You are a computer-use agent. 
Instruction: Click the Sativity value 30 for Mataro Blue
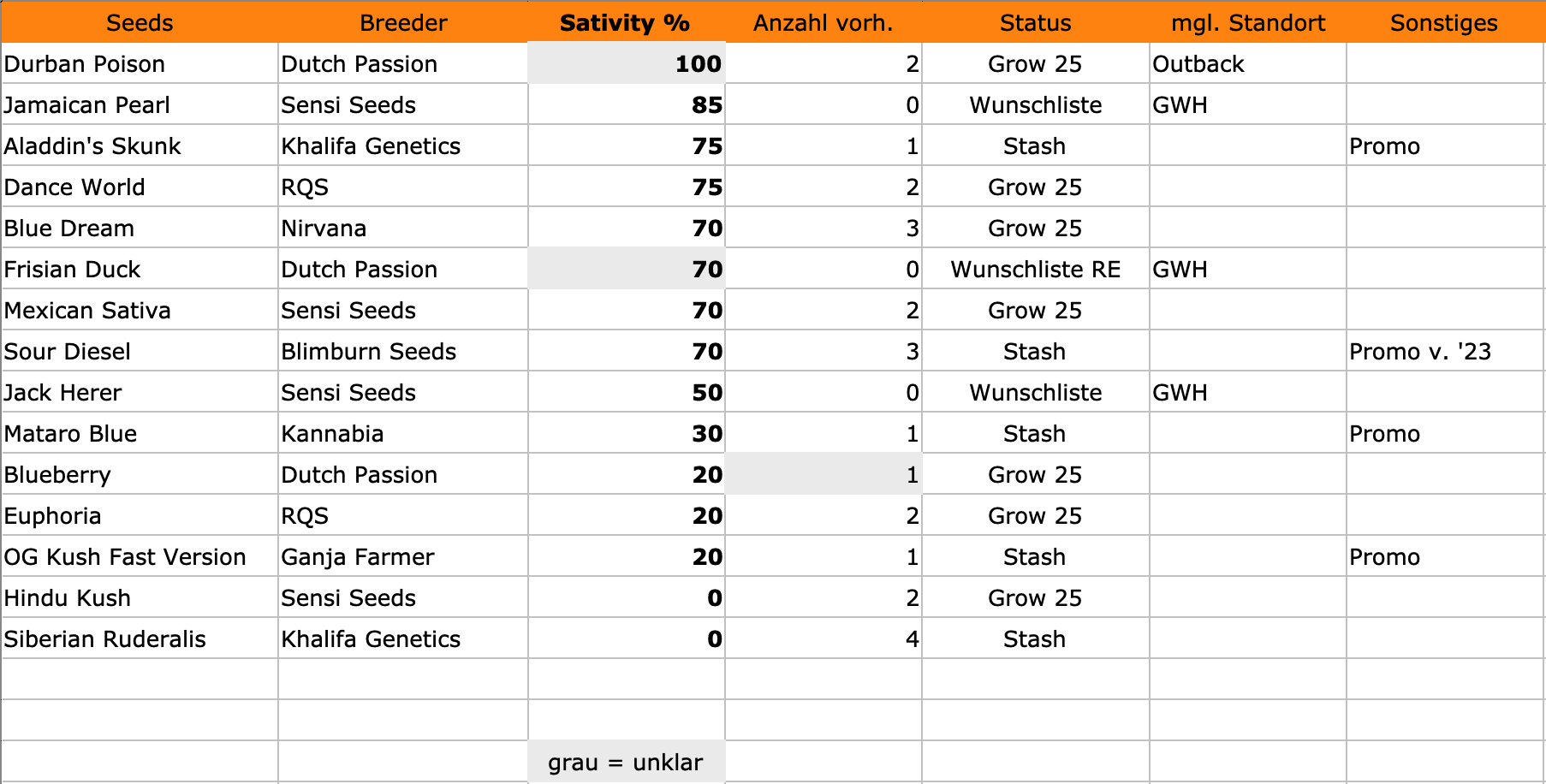pyautogui.click(x=627, y=434)
